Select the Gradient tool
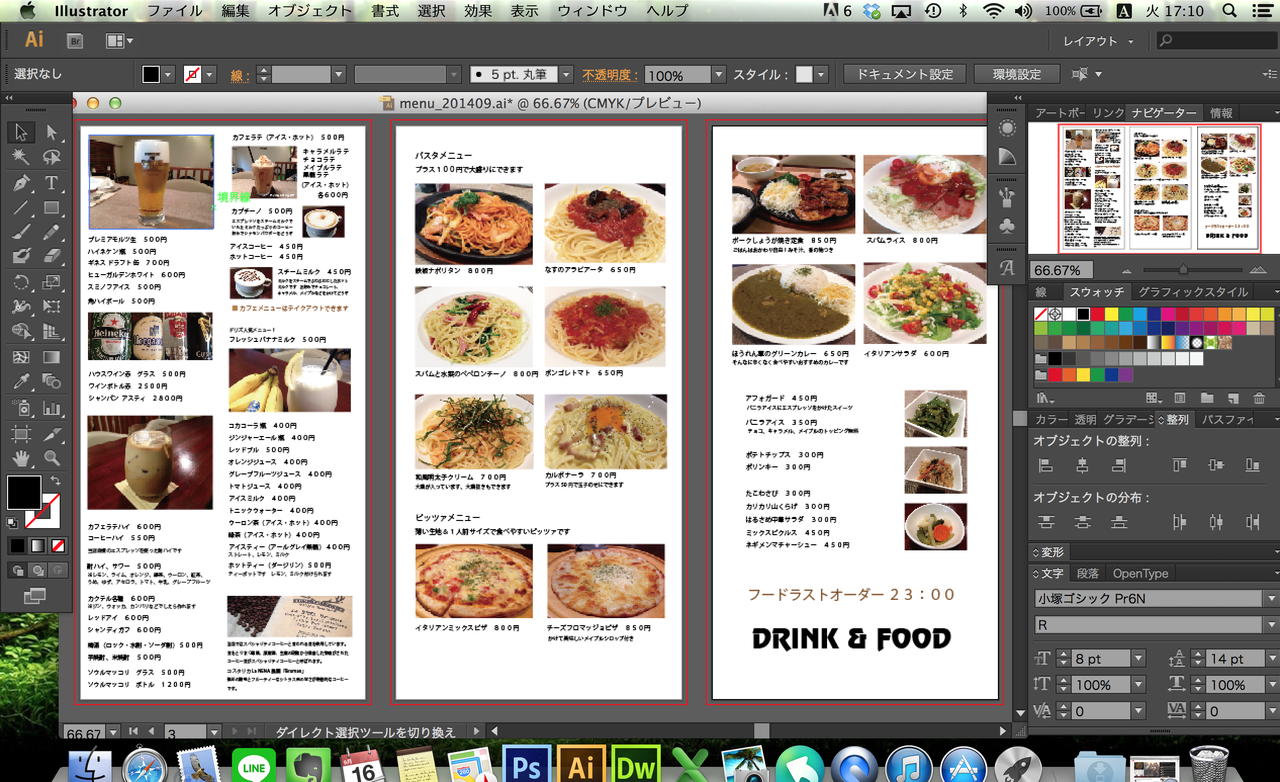The width and height of the screenshot is (1280, 782). point(52,357)
